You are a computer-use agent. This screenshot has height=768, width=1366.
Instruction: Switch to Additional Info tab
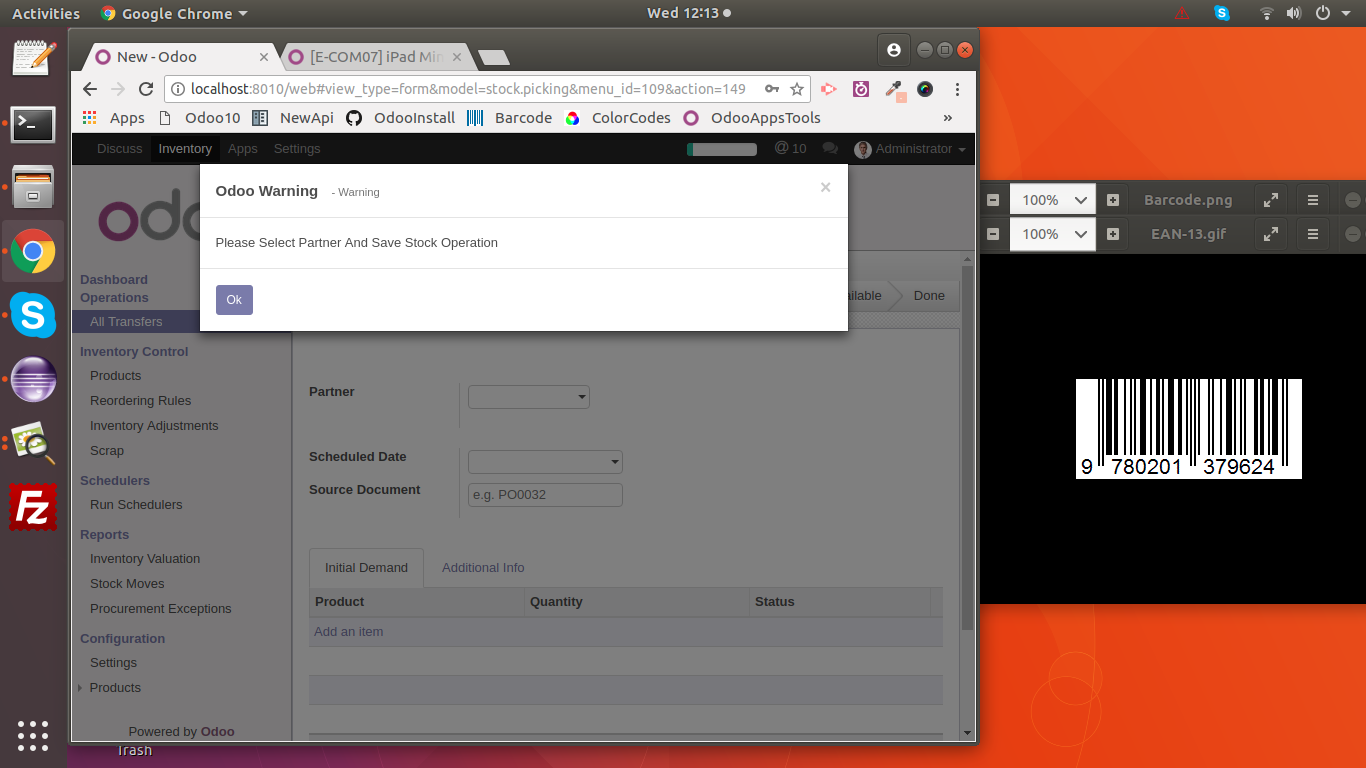pyautogui.click(x=483, y=567)
